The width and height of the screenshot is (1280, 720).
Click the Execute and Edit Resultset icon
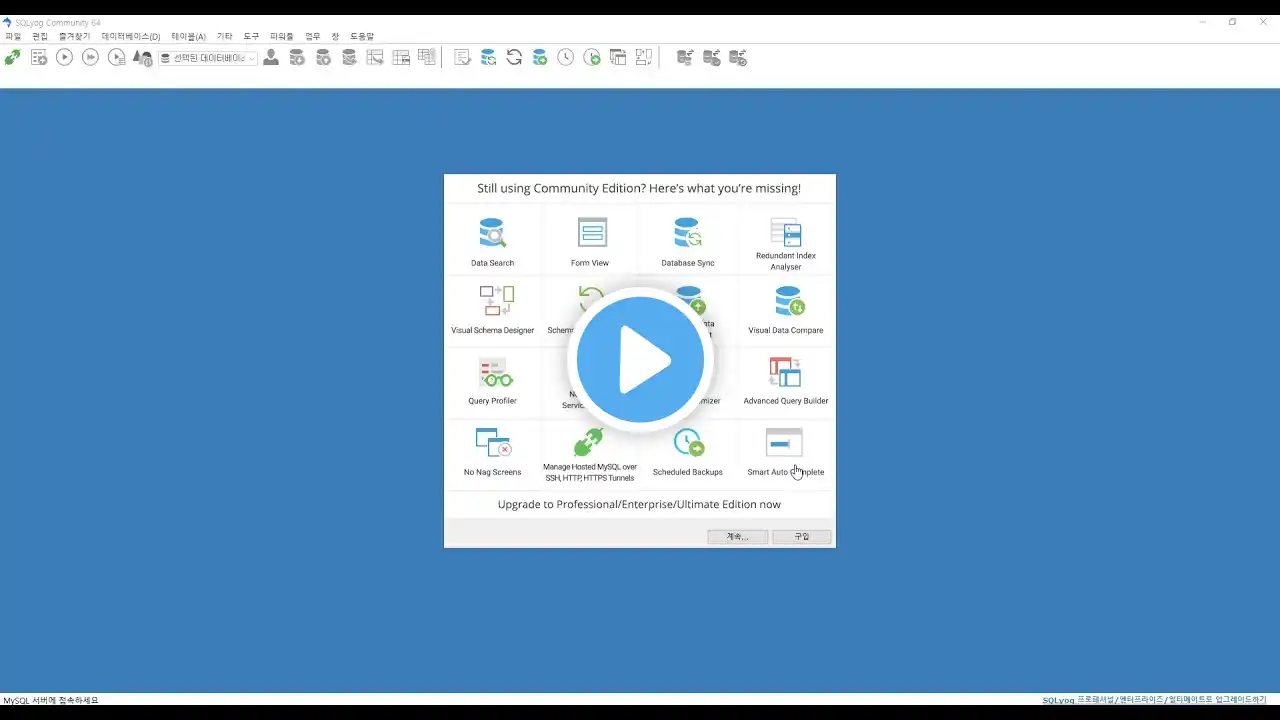[x=117, y=58]
